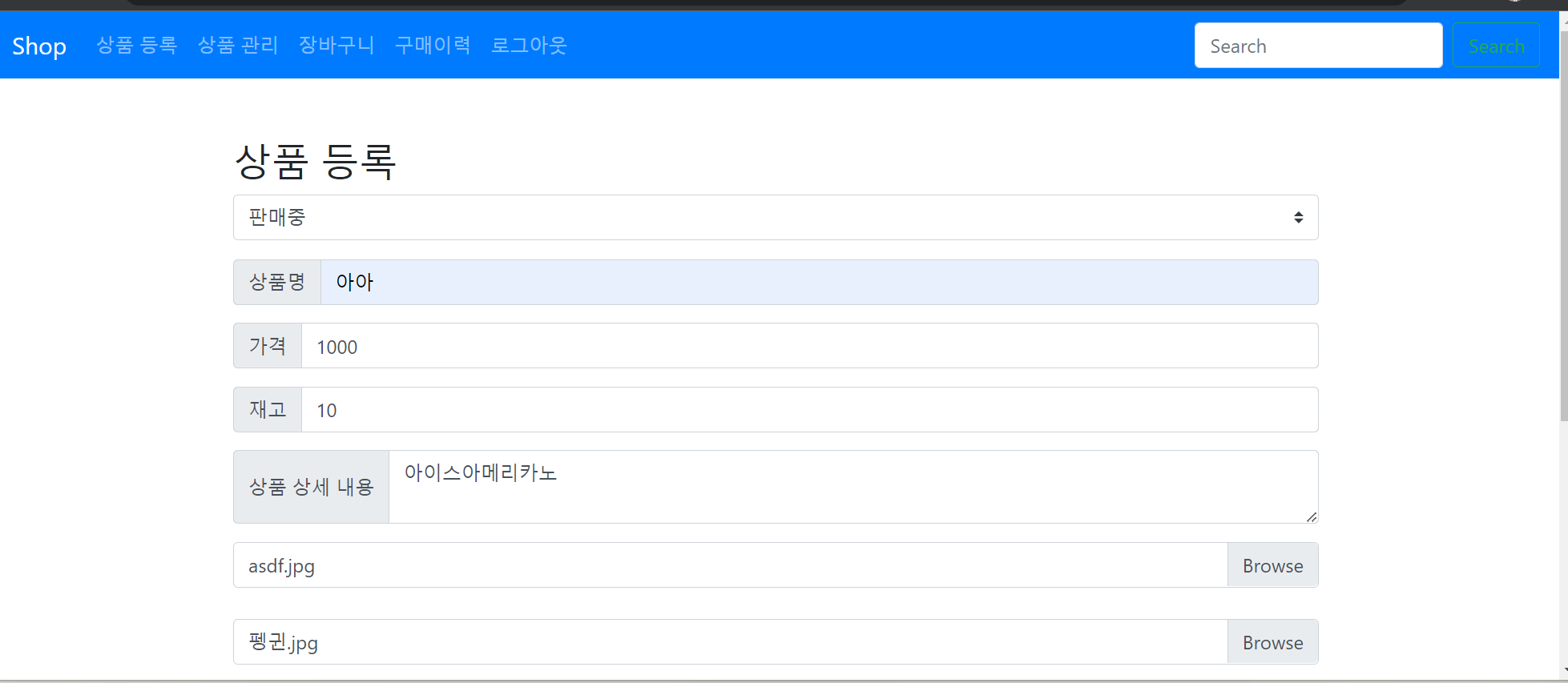The width and height of the screenshot is (1568, 683).
Task: Click the 펭귄.jpg file name field
Action: pyautogui.click(x=730, y=642)
